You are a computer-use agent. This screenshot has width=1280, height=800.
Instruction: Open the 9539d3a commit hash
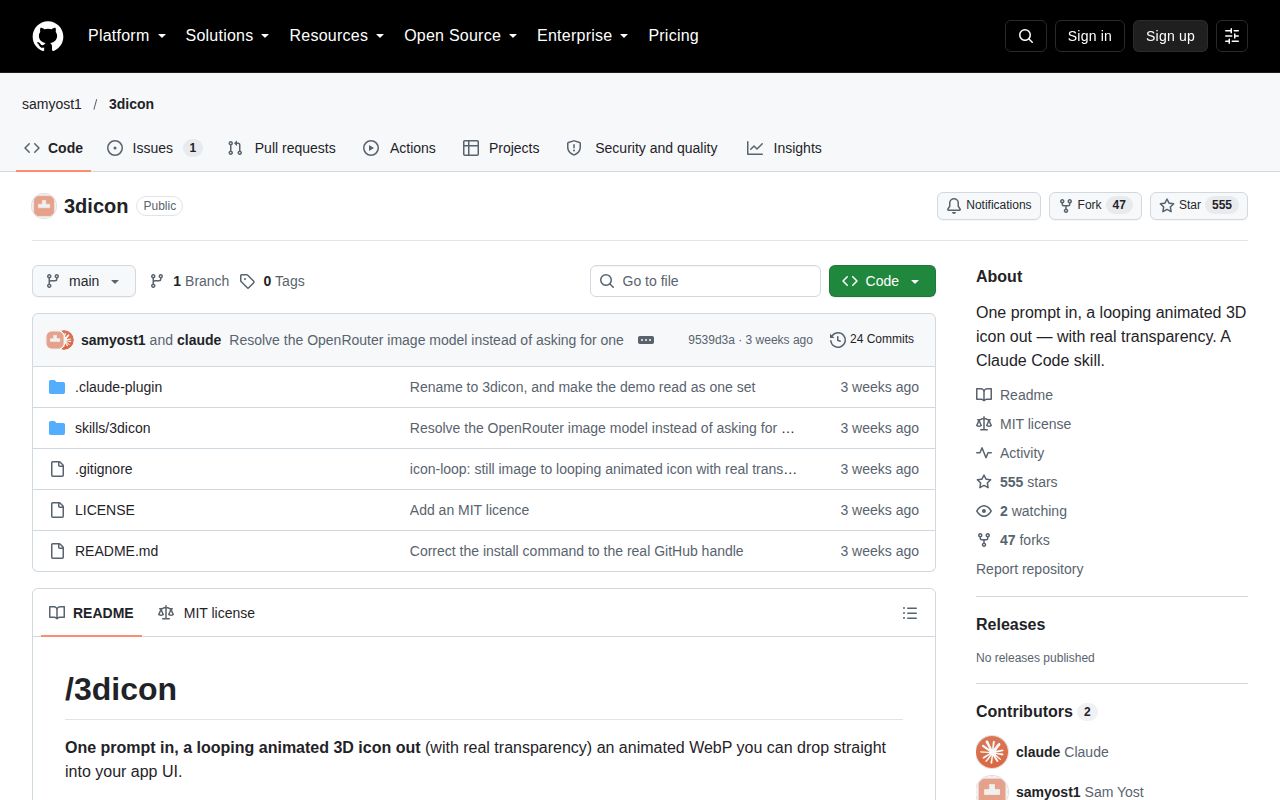tap(711, 340)
